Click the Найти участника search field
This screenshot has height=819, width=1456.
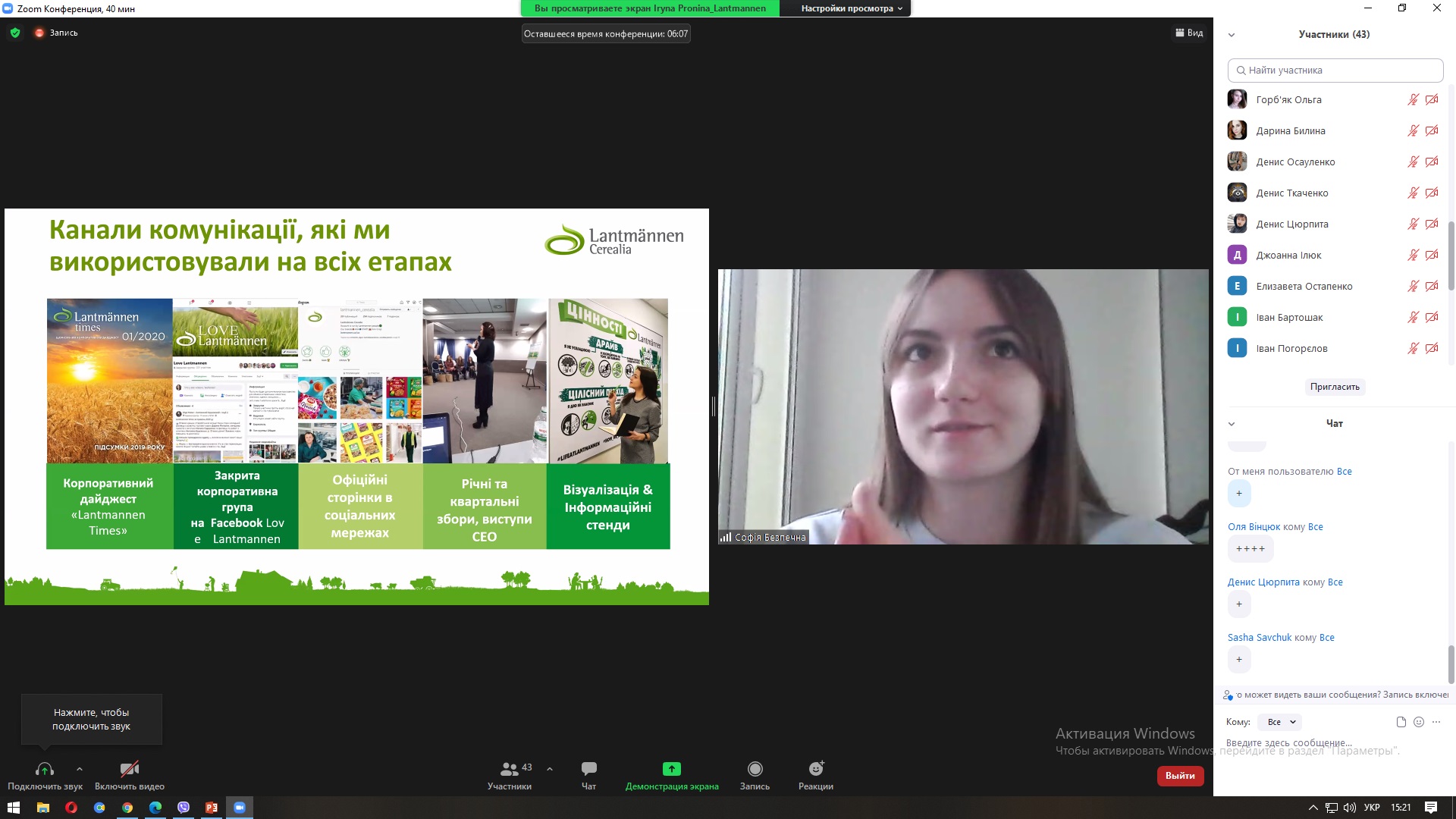point(1335,70)
